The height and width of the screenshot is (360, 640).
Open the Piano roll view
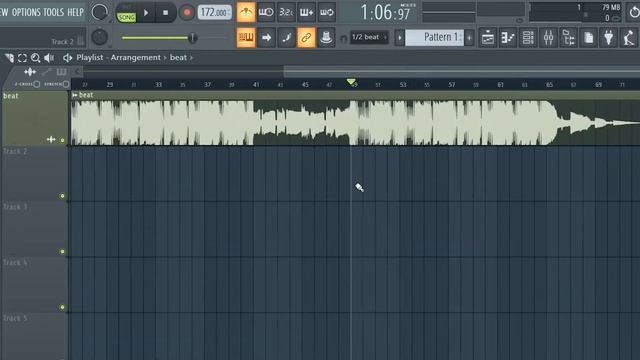click(x=508, y=38)
